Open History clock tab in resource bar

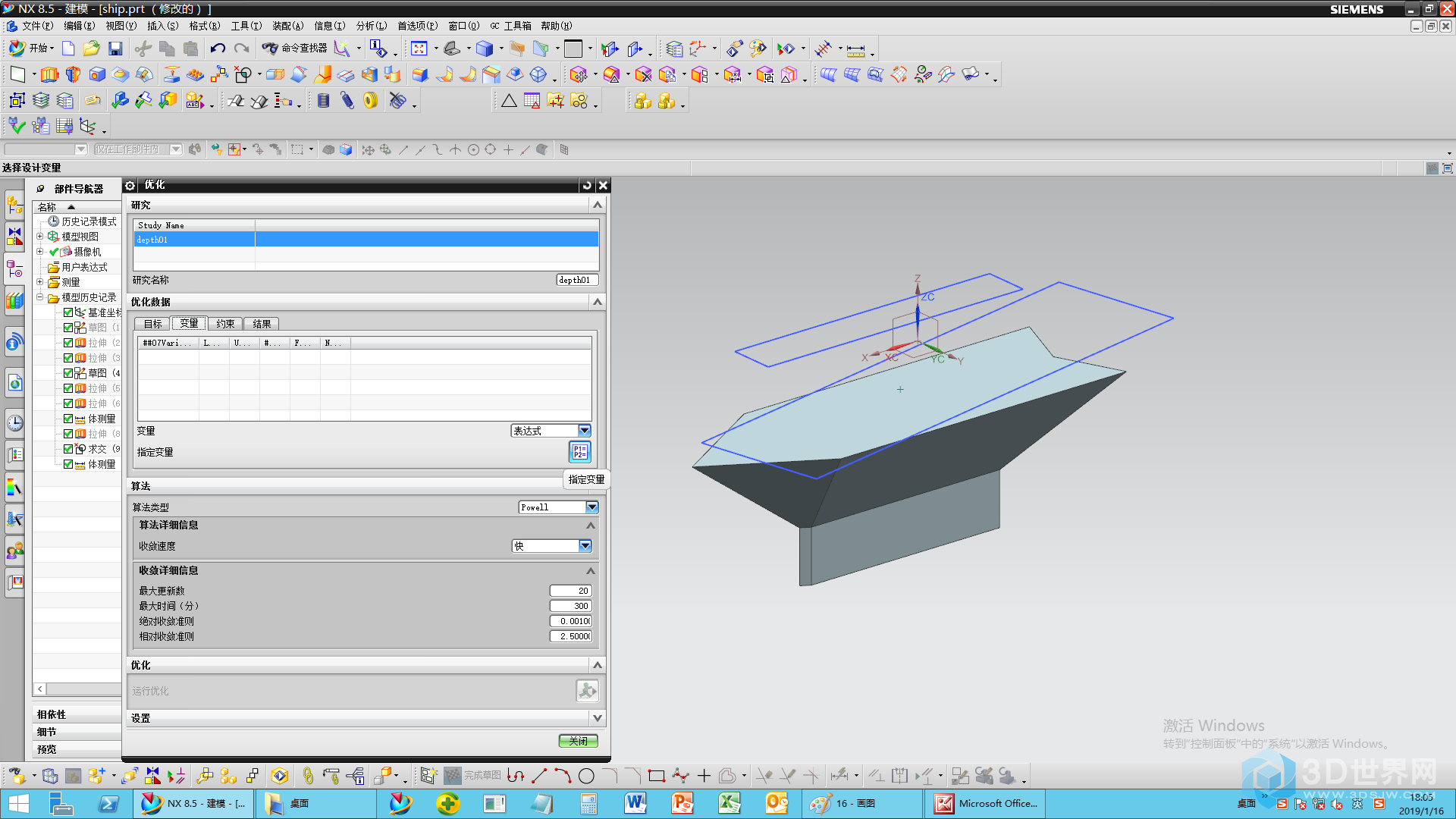pos(14,423)
